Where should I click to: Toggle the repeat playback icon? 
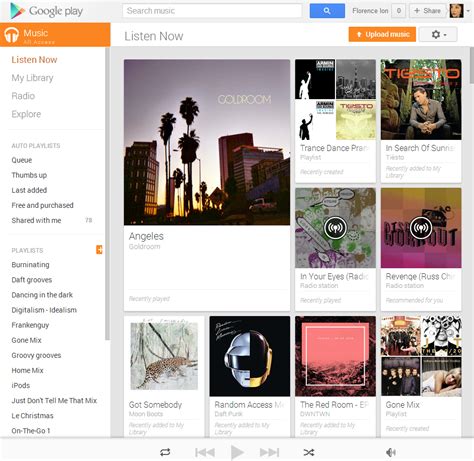pos(165,452)
